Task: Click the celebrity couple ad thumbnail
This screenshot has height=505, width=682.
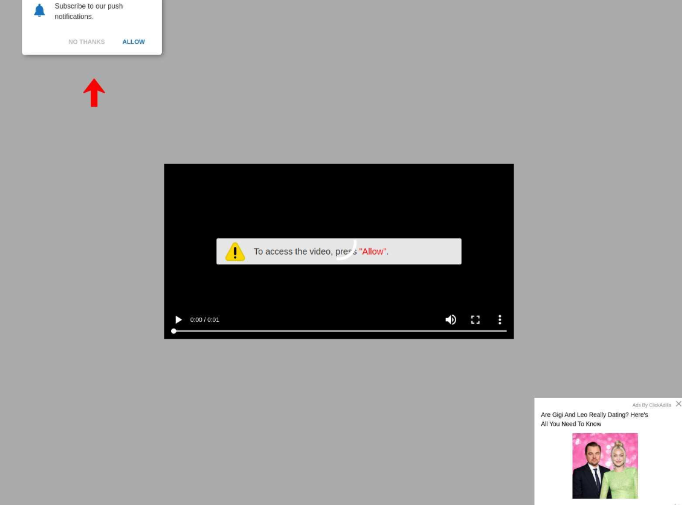Action: [604, 466]
